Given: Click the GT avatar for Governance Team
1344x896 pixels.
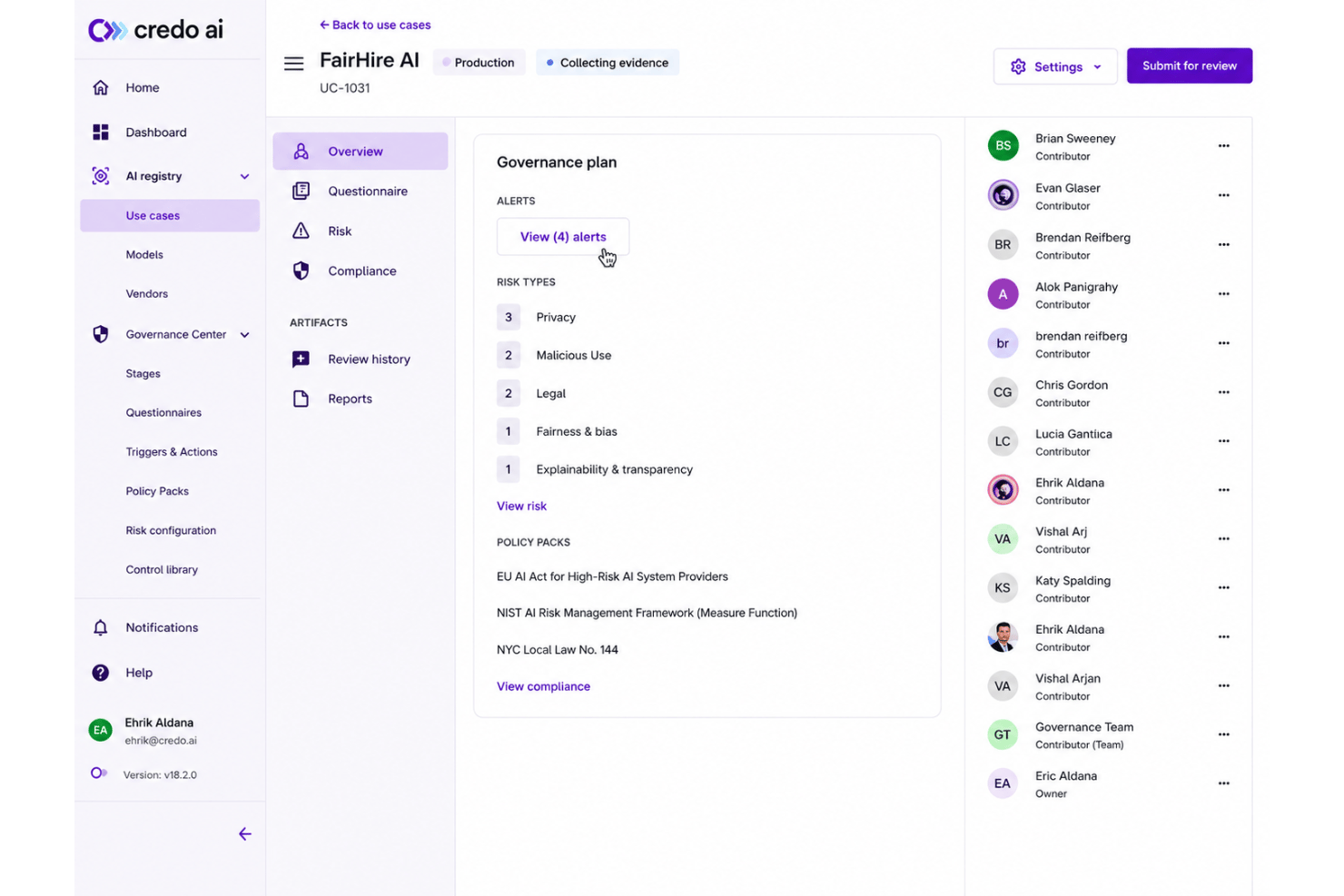Looking at the screenshot, I should 1003,734.
